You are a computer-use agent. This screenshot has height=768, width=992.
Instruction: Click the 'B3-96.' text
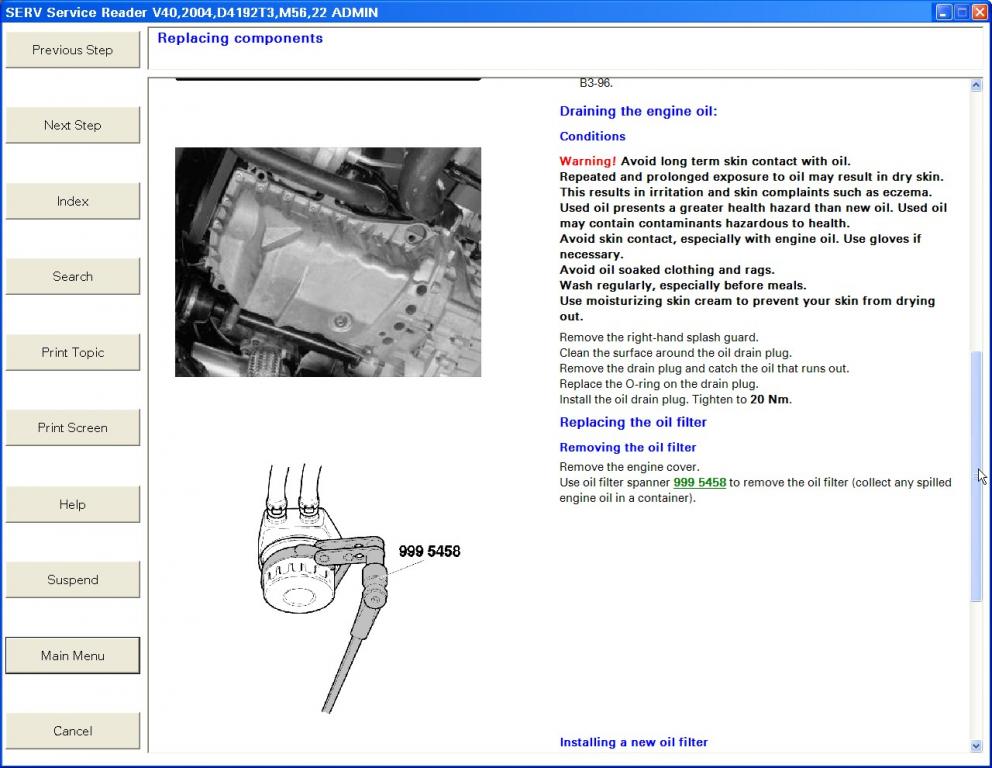(x=596, y=82)
